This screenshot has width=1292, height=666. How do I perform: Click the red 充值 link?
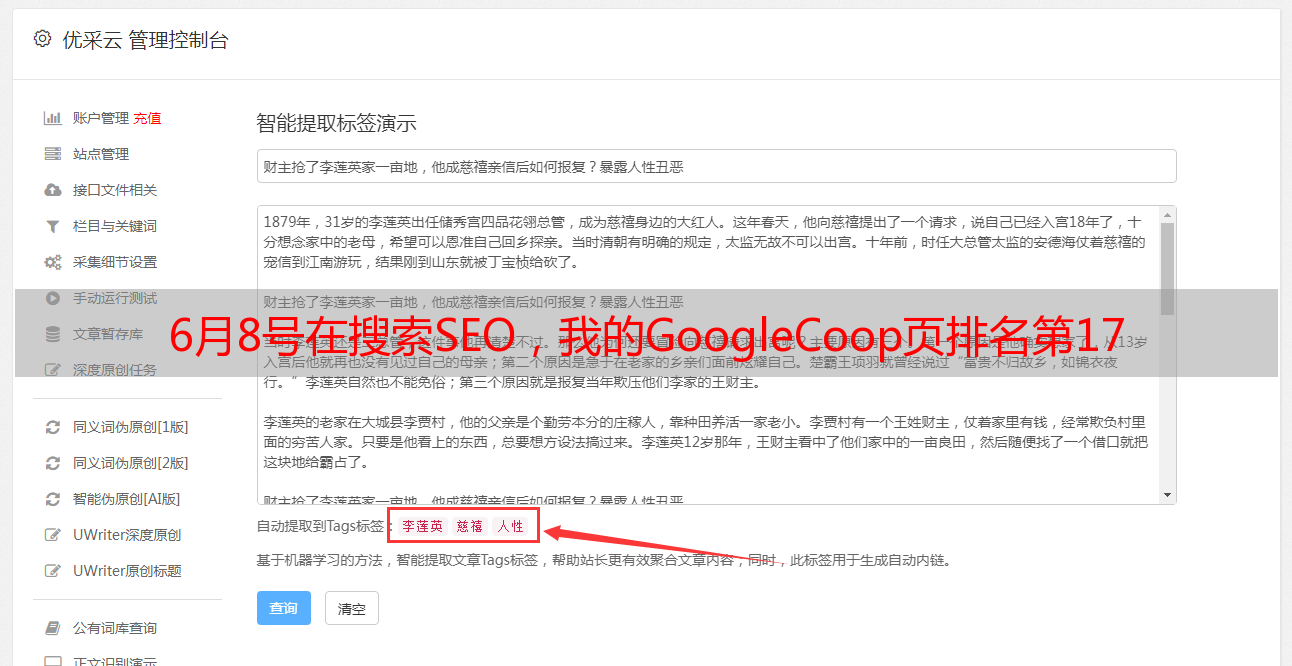coord(147,118)
